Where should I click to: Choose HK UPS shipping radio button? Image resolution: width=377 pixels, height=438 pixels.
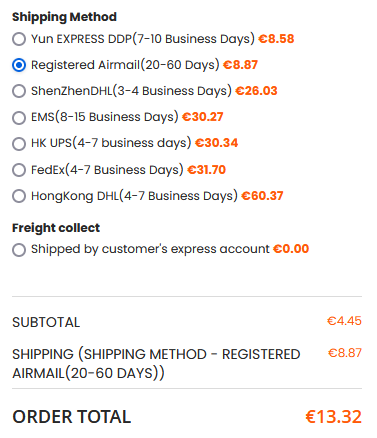pos(19,144)
